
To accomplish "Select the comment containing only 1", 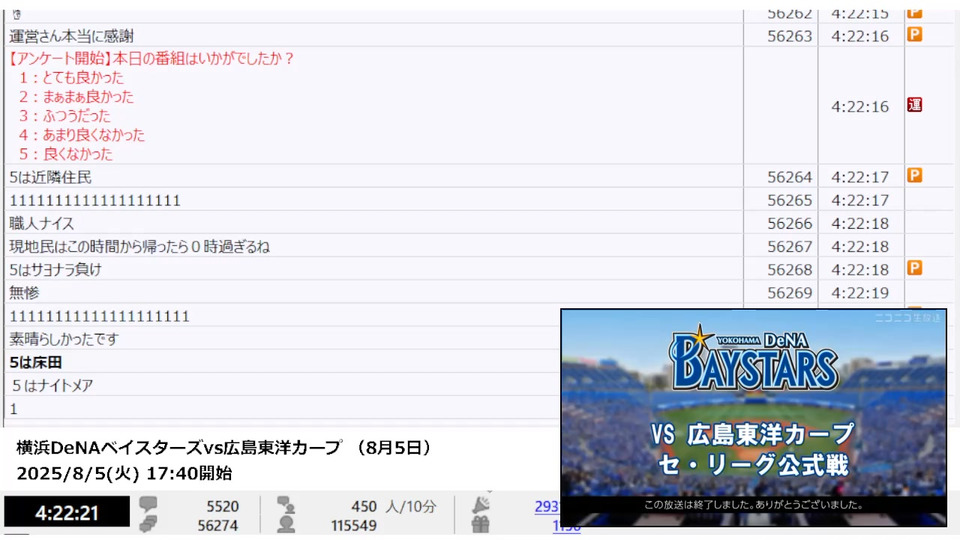I will click(13, 409).
